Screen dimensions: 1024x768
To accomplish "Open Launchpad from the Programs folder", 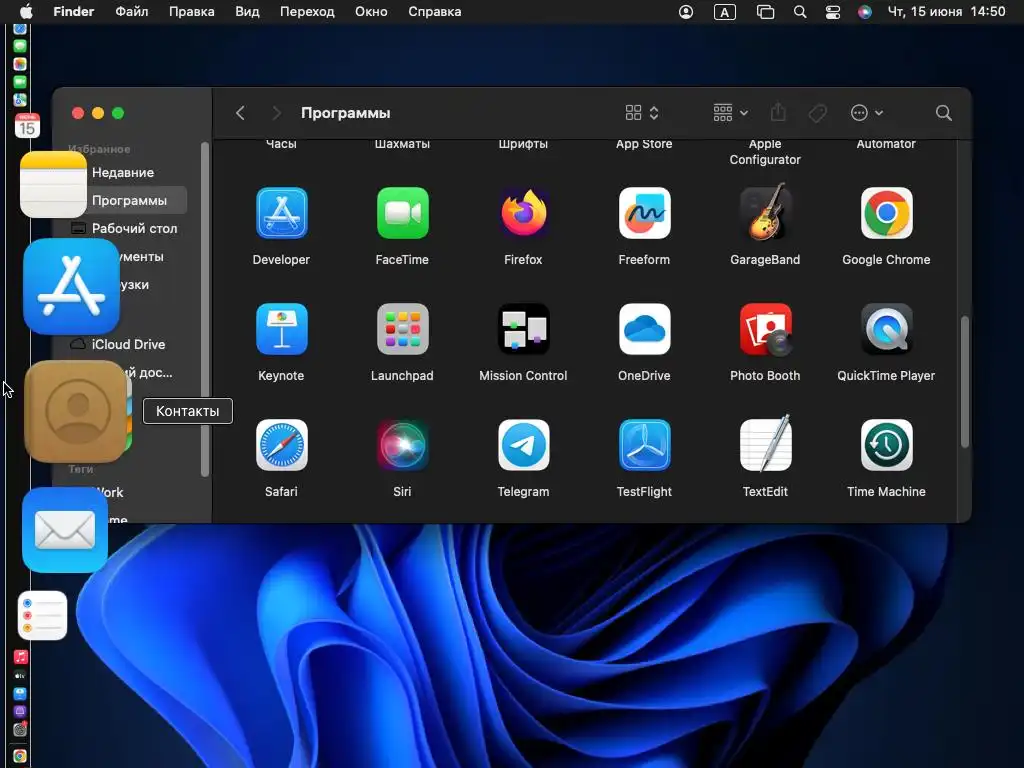I will coord(402,329).
